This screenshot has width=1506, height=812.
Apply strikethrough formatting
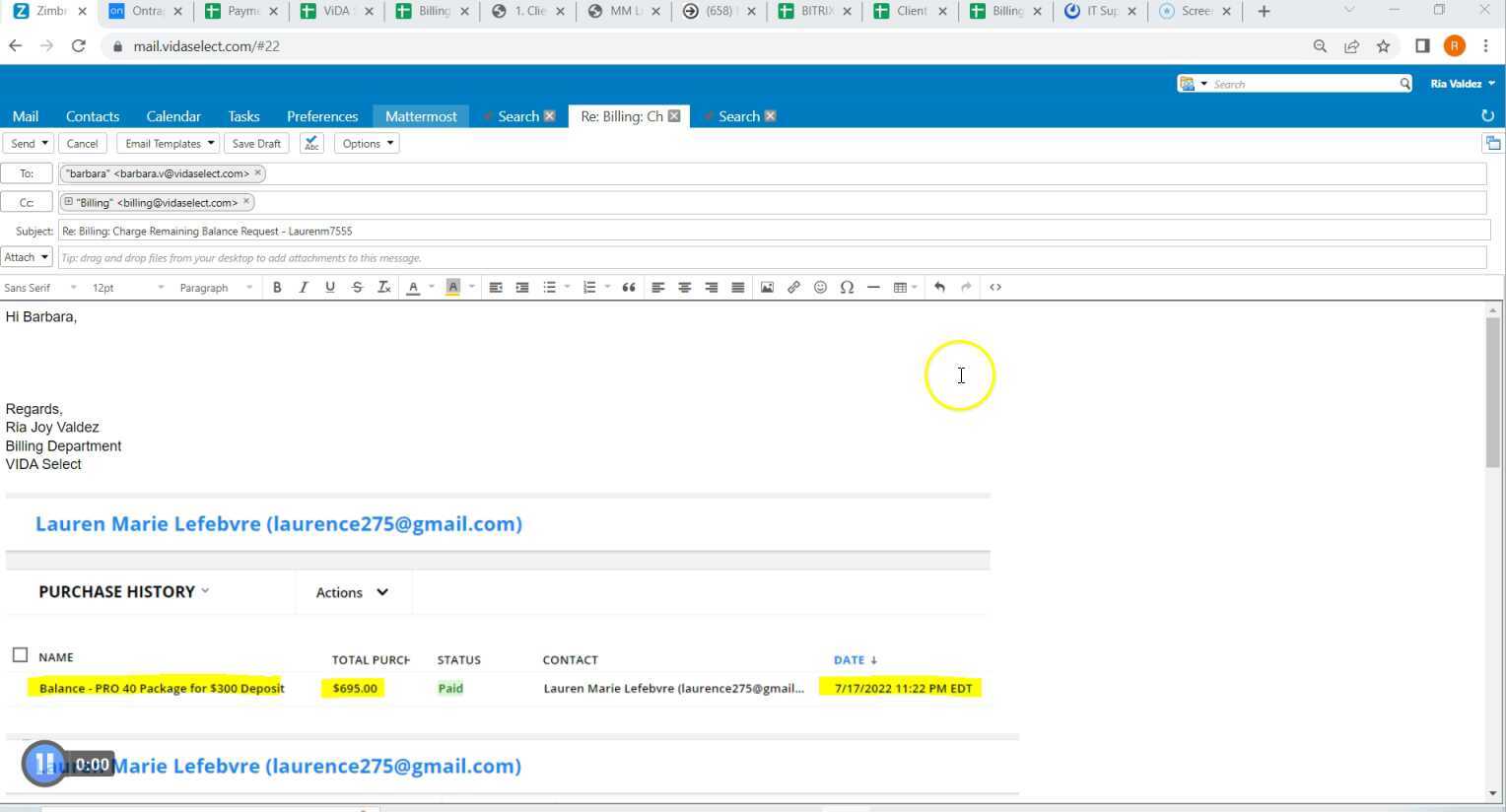(x=357, y=288)
